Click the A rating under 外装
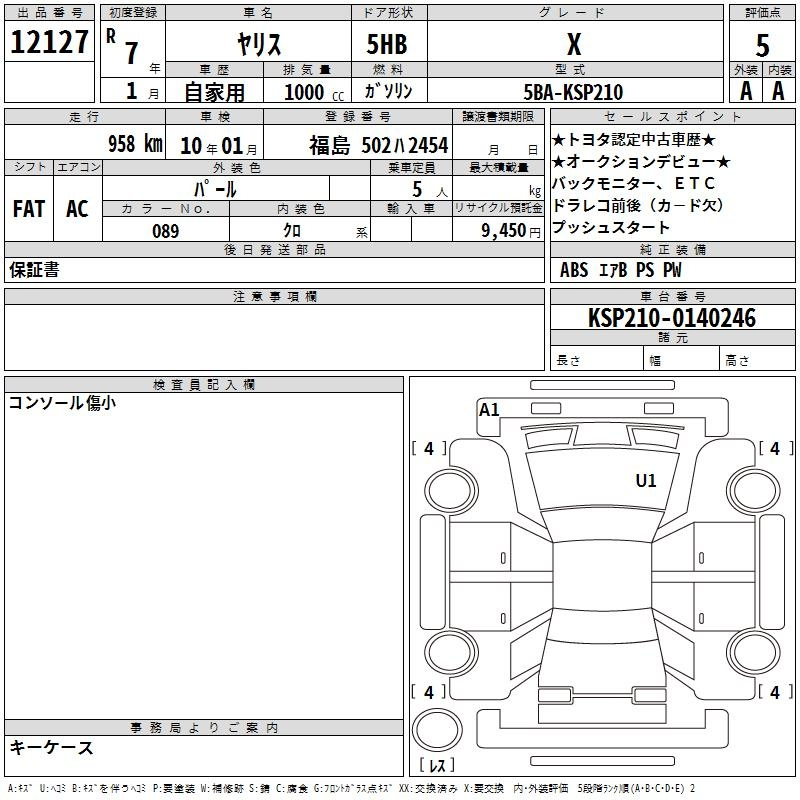800x800 pixels. point(746,91)
